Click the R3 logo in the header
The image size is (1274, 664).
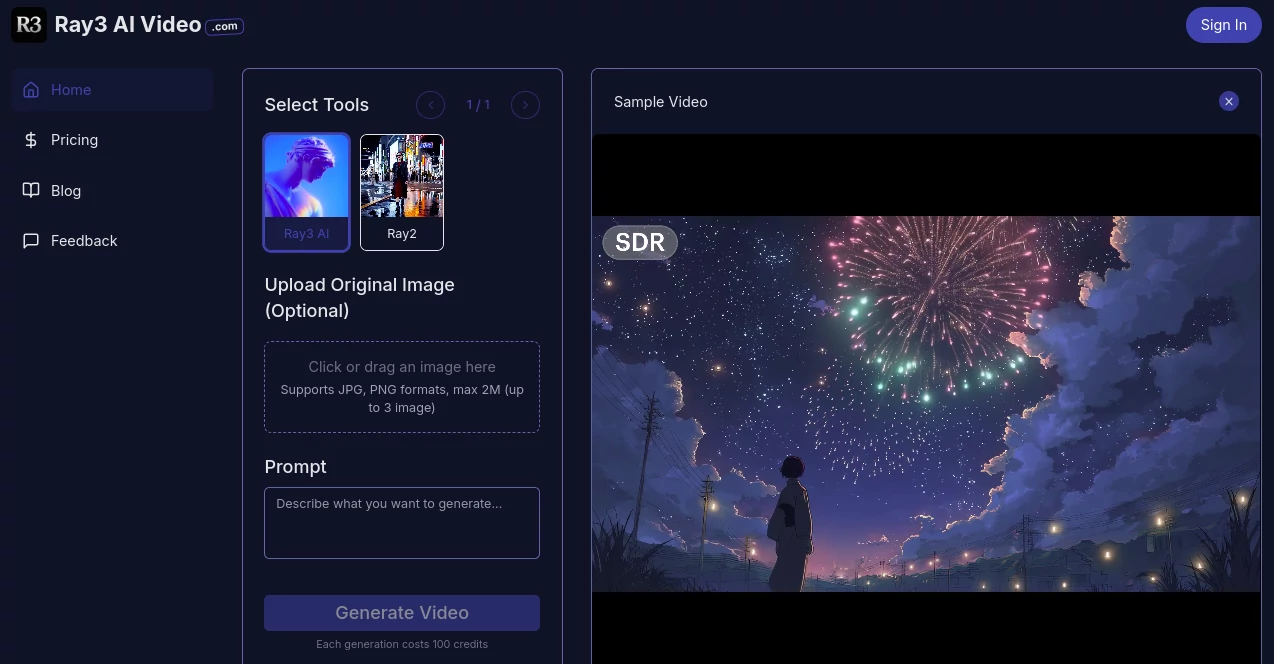click(x=28, y=24)
